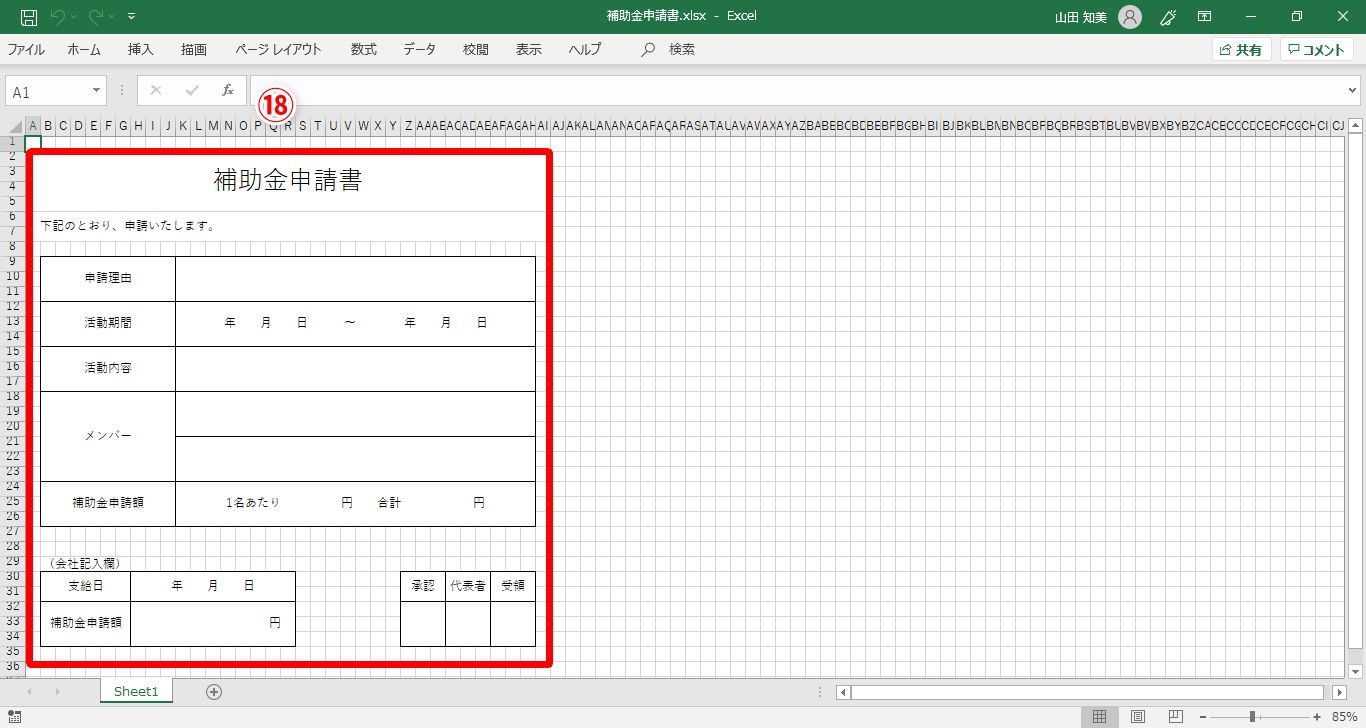Click the 申請理由 label cell
This screenshot has width=1366, height=728.
click(108, 278)
